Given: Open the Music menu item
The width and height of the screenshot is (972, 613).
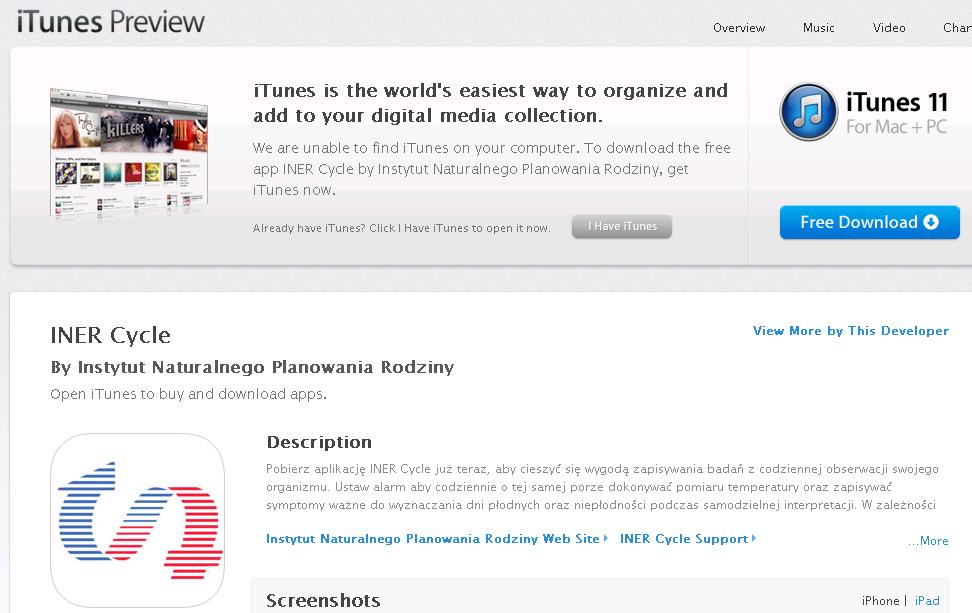Looking at the screenshot, I should point(818,28).
